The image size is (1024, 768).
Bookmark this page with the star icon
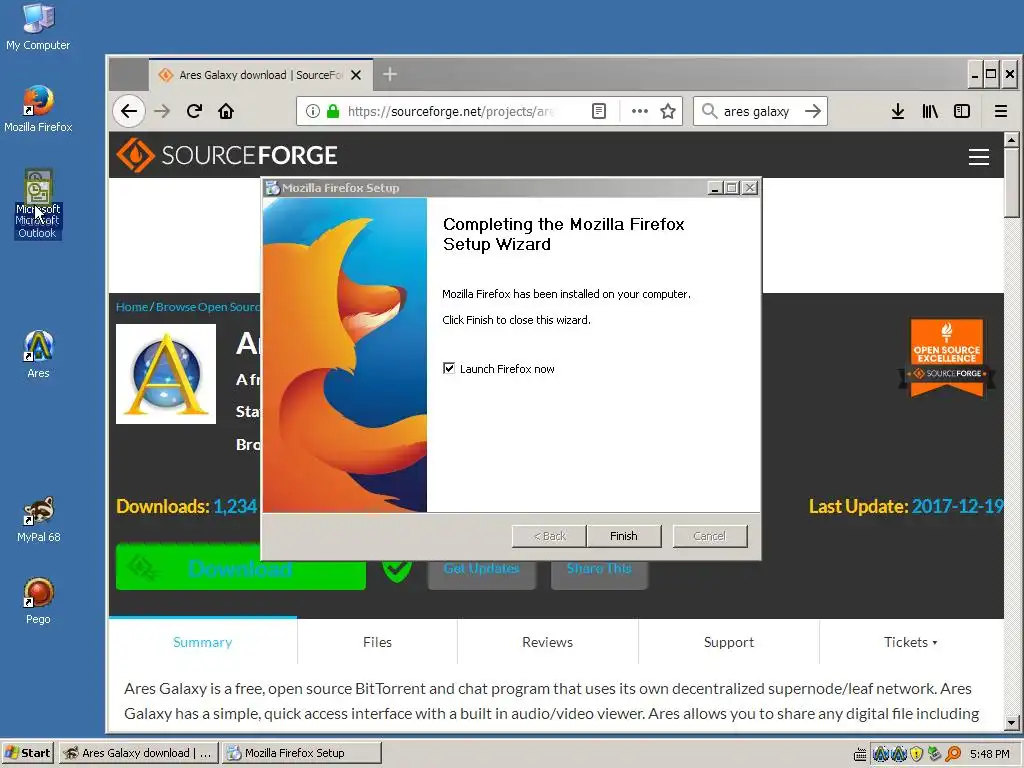click(x=668, y=111)
